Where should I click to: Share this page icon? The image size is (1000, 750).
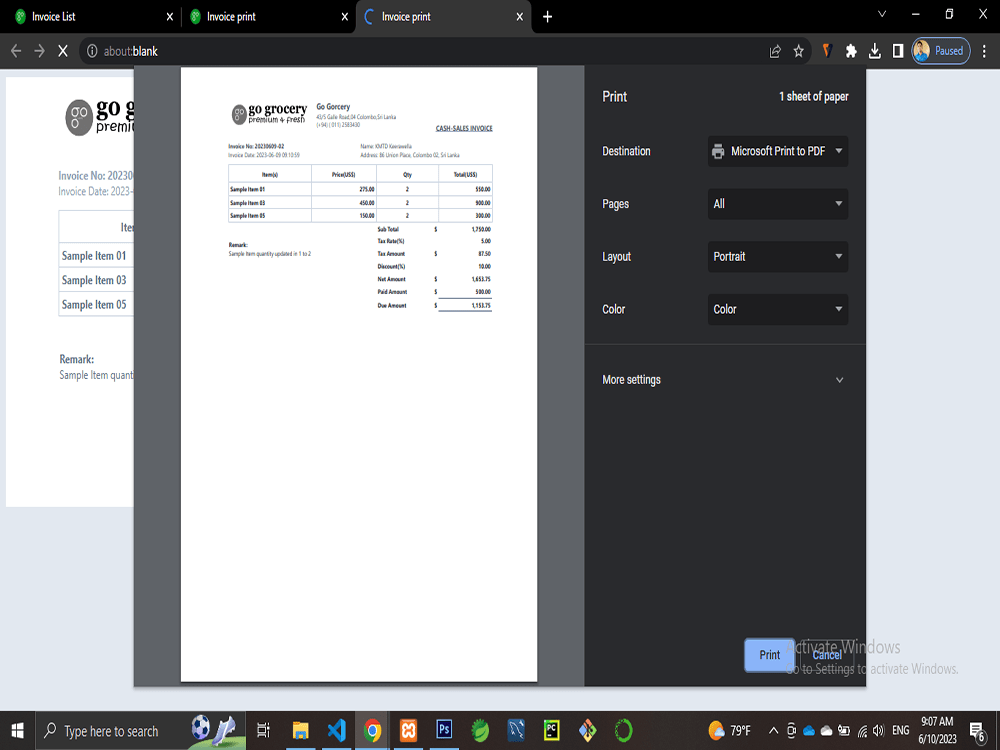click(x=776, y=51)
